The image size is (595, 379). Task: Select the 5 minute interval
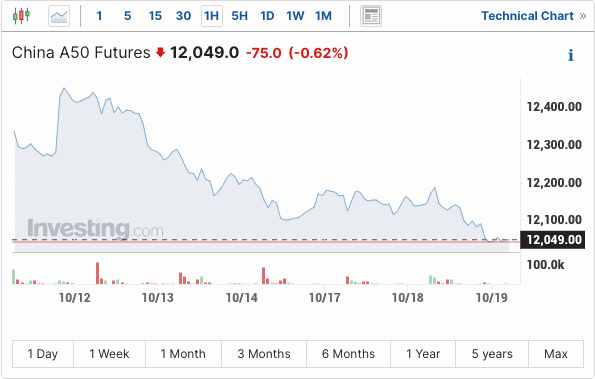pyautogui.click(x=128, y=16)
